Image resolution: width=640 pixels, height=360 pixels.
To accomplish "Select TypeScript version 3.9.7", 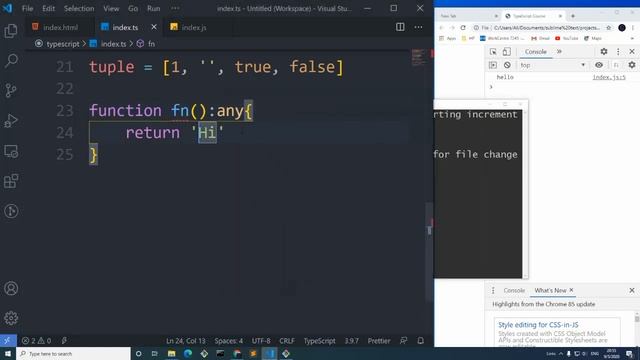I will 351,340.
